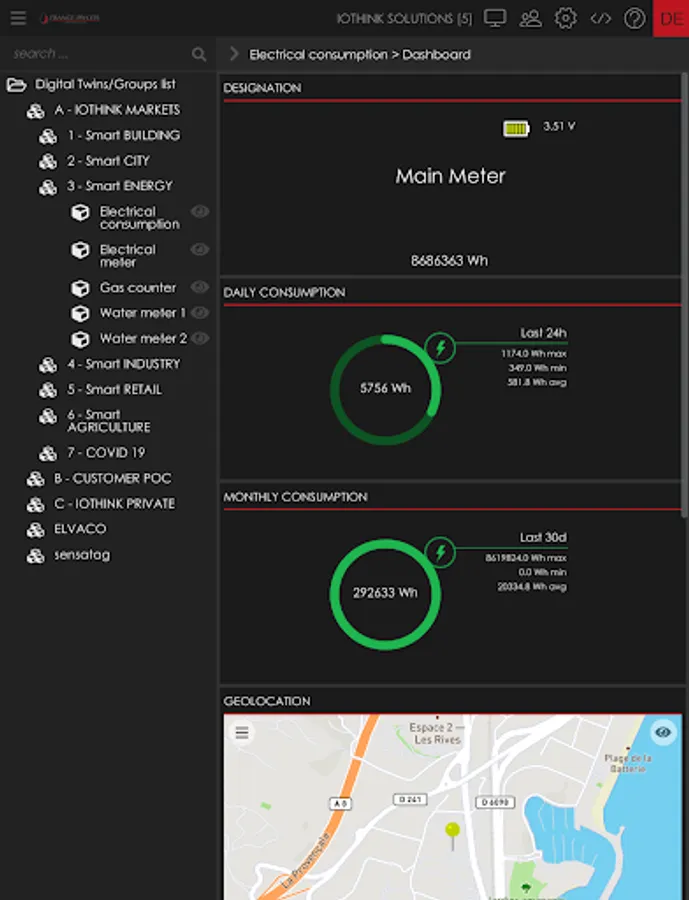Open the users management icon
The height and width of the screenshot is (900, 689).
tap(530, 18)
